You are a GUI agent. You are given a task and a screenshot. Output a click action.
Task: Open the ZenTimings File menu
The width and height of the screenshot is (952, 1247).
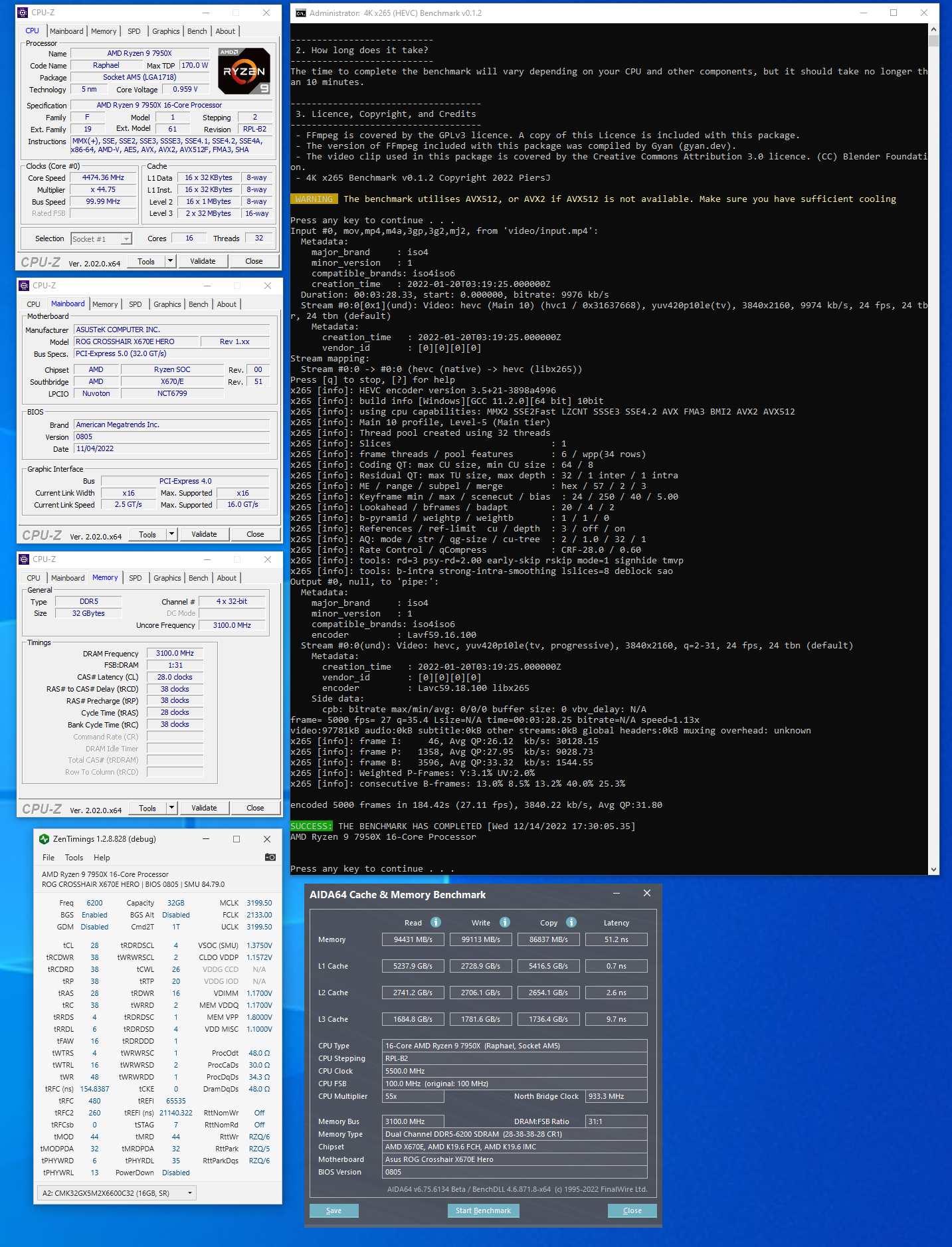pyautogui.click(x=48, y=858)
